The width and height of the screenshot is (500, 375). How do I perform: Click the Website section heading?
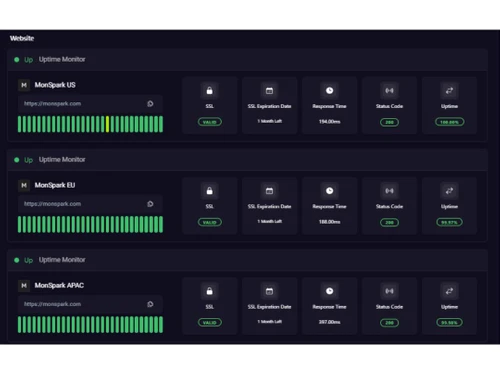(22, 38)
